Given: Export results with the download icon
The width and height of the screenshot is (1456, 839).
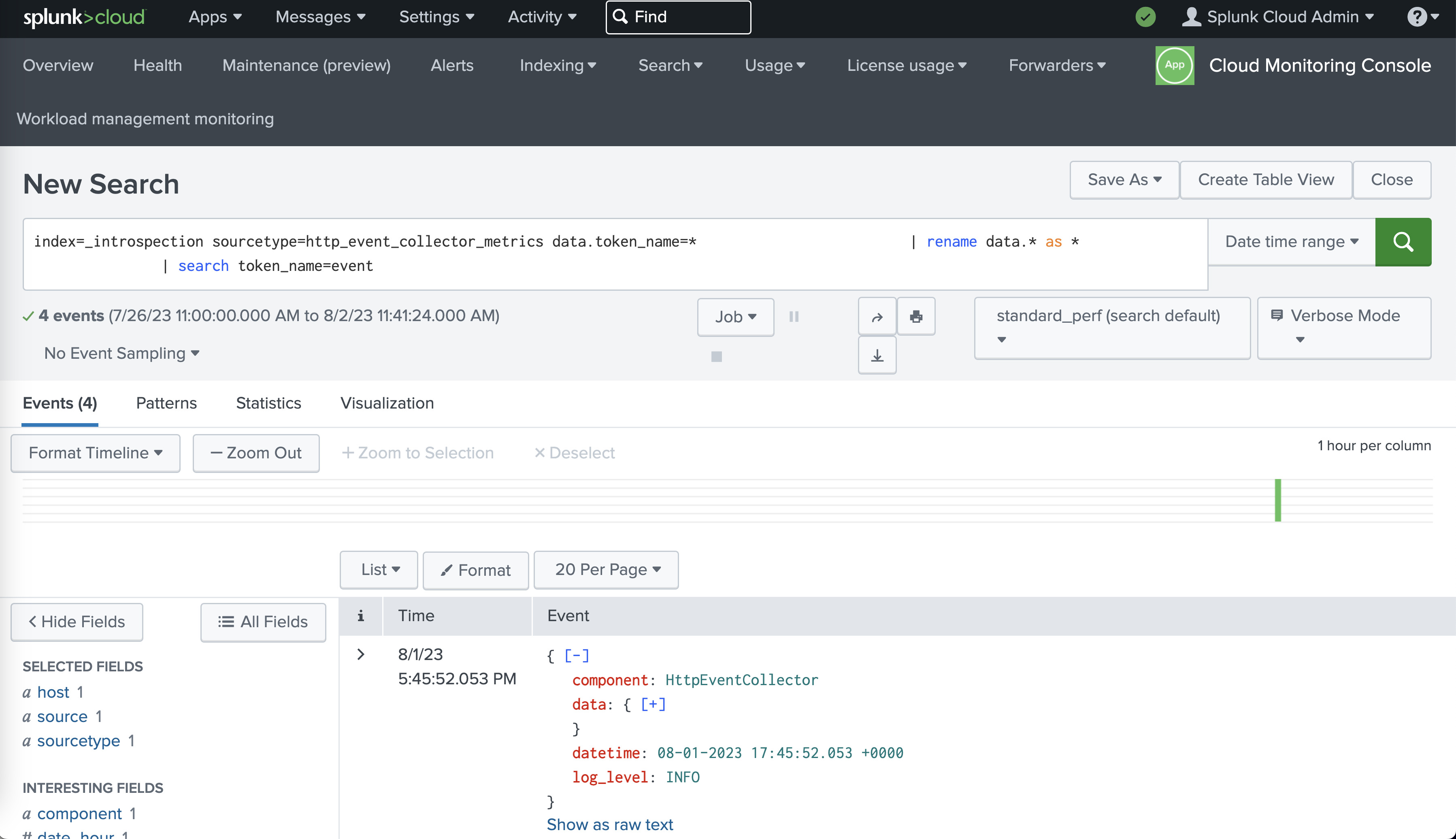Looking at the screenshot, I should pyautogui.click(x=877, y=356).
